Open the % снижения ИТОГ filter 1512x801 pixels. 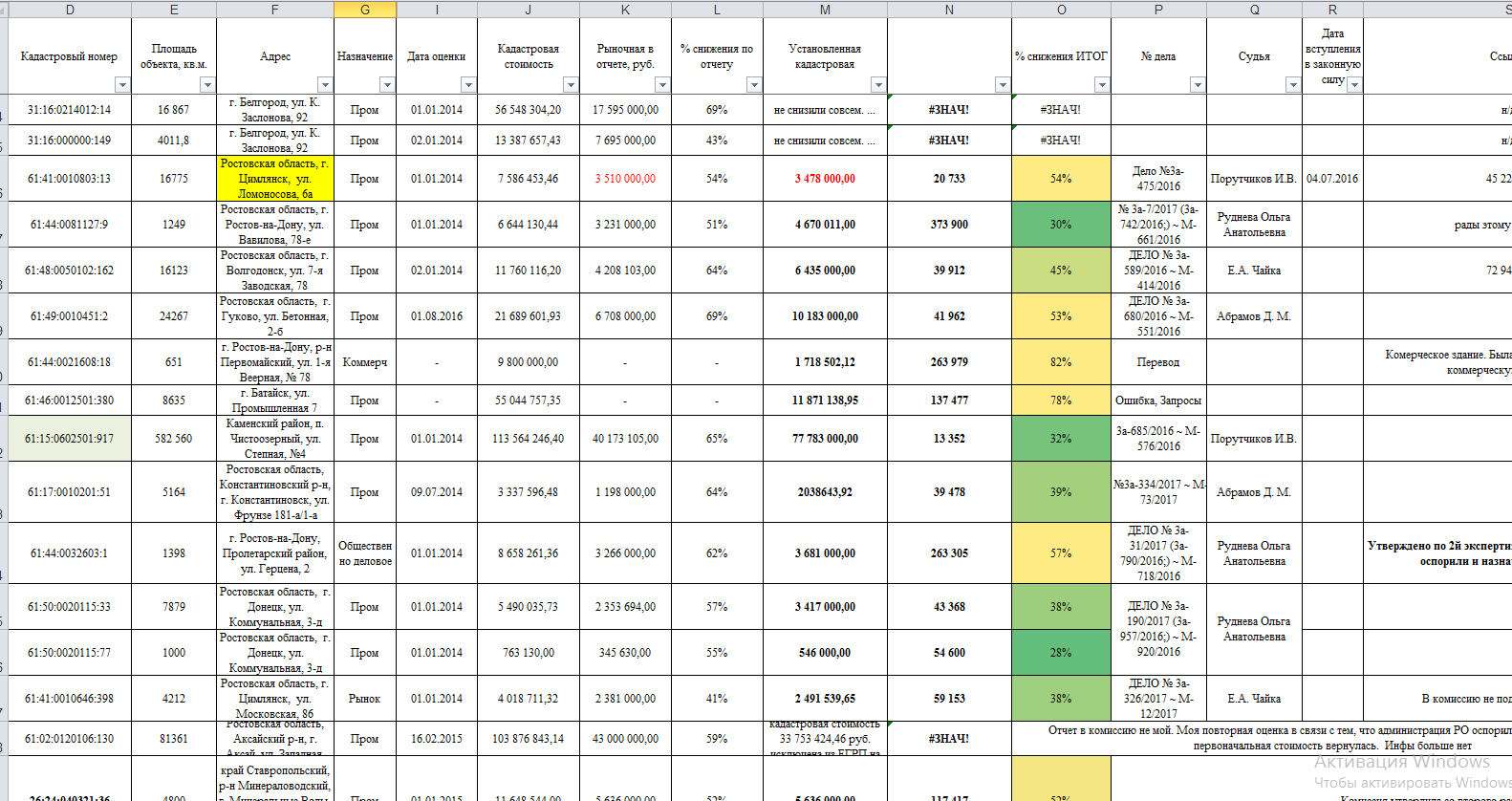pos(1102,85)
